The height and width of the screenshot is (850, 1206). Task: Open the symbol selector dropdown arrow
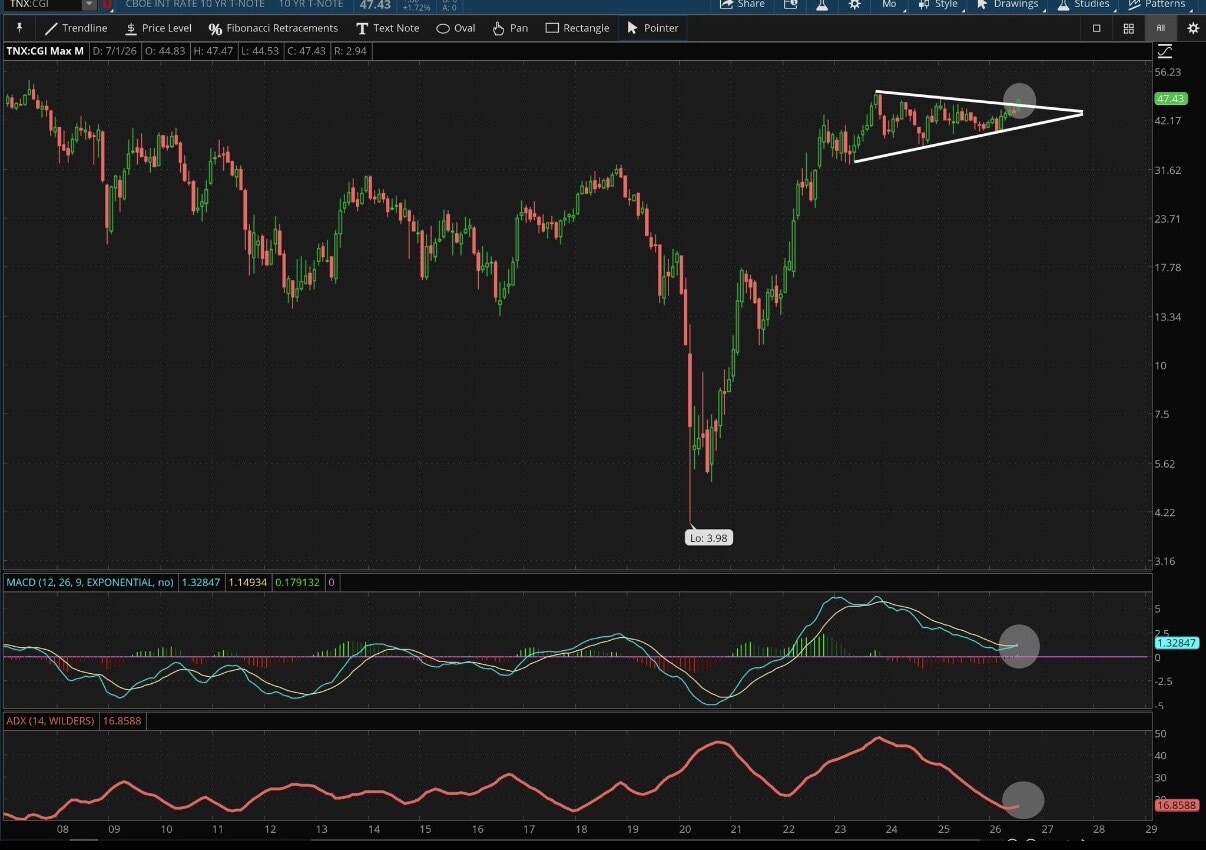(x=89, y=4)
